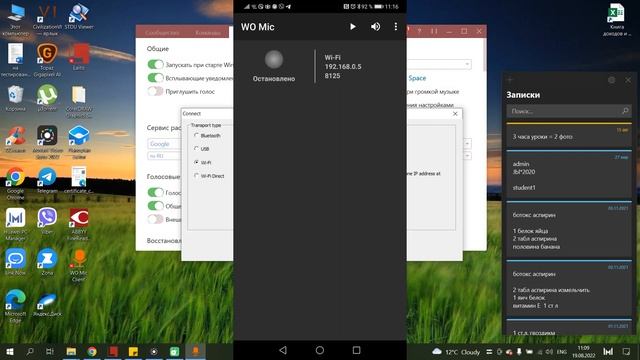Open the Topaz Gigapixel AI desktop shortcut

47,60
